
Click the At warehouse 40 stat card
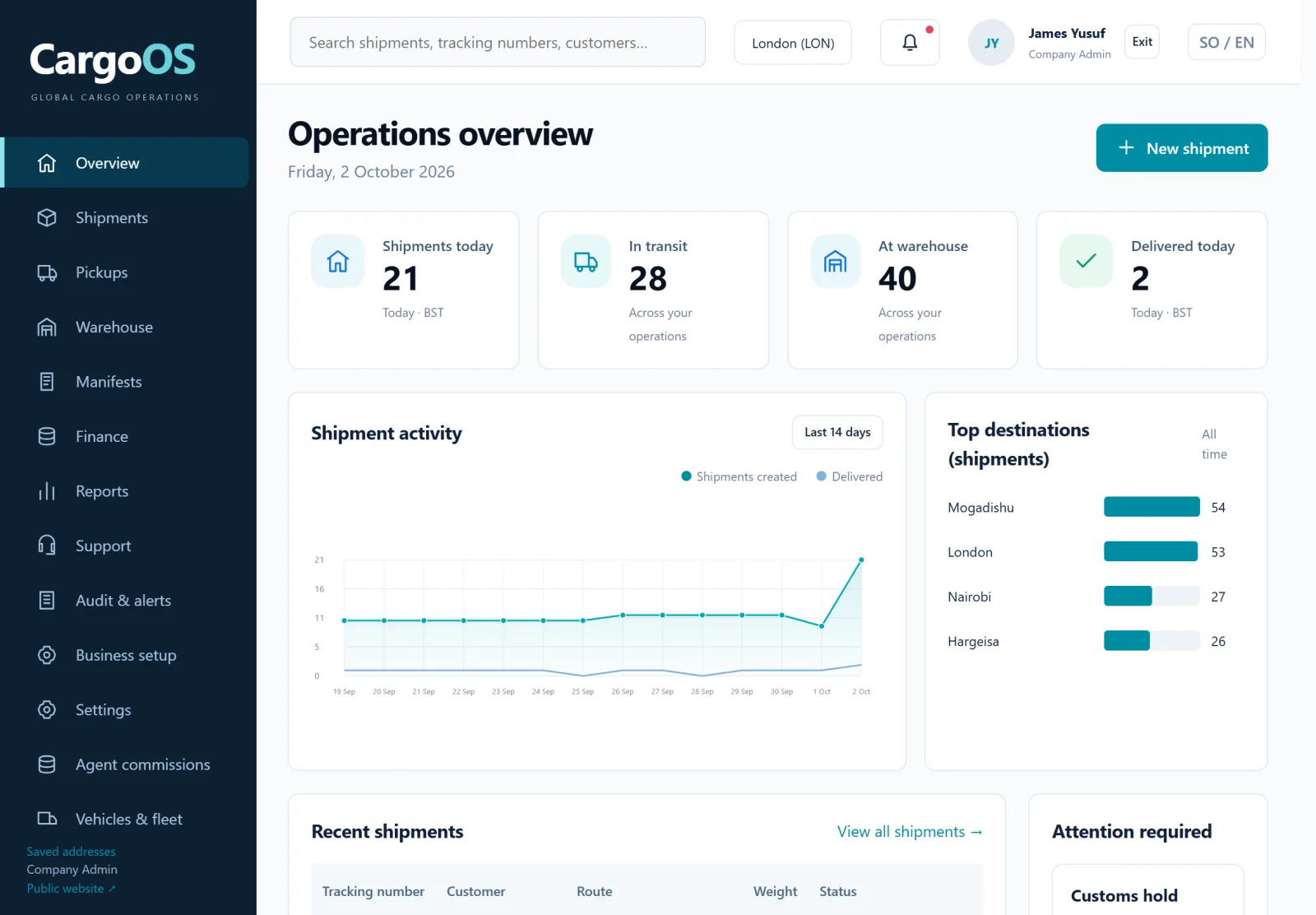[902, 290]
